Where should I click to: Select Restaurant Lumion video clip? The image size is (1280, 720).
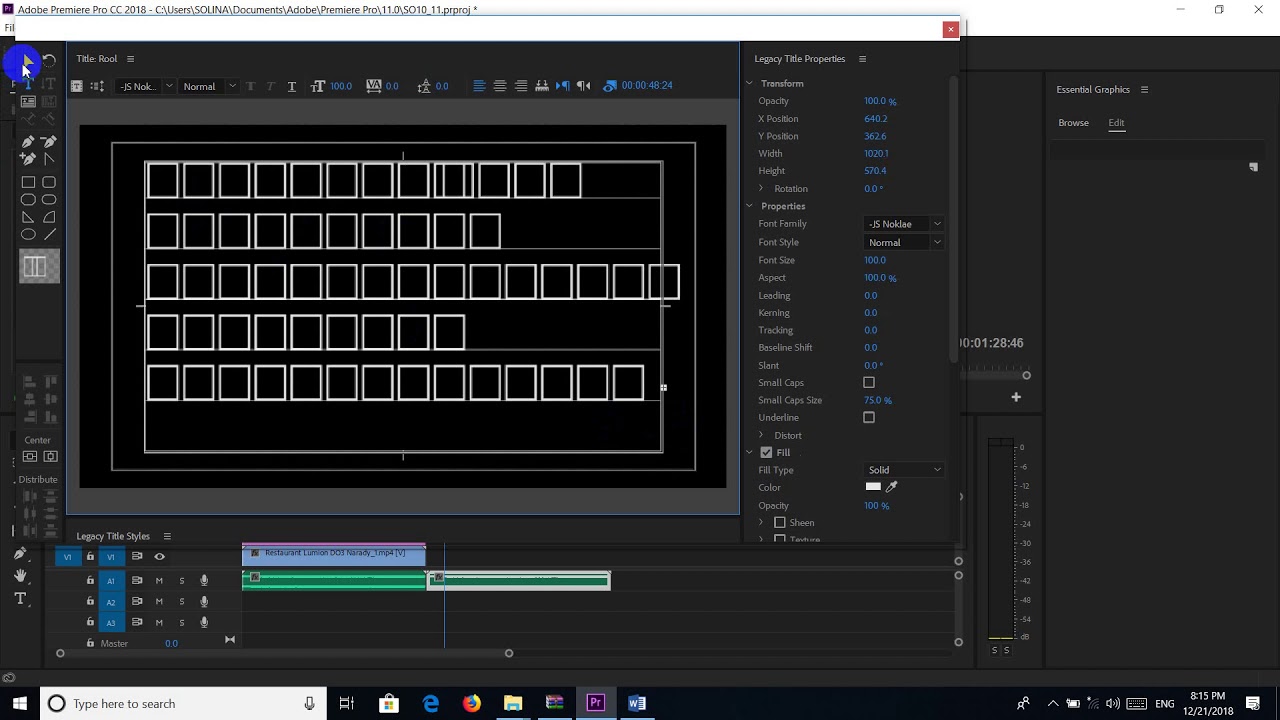334,553
